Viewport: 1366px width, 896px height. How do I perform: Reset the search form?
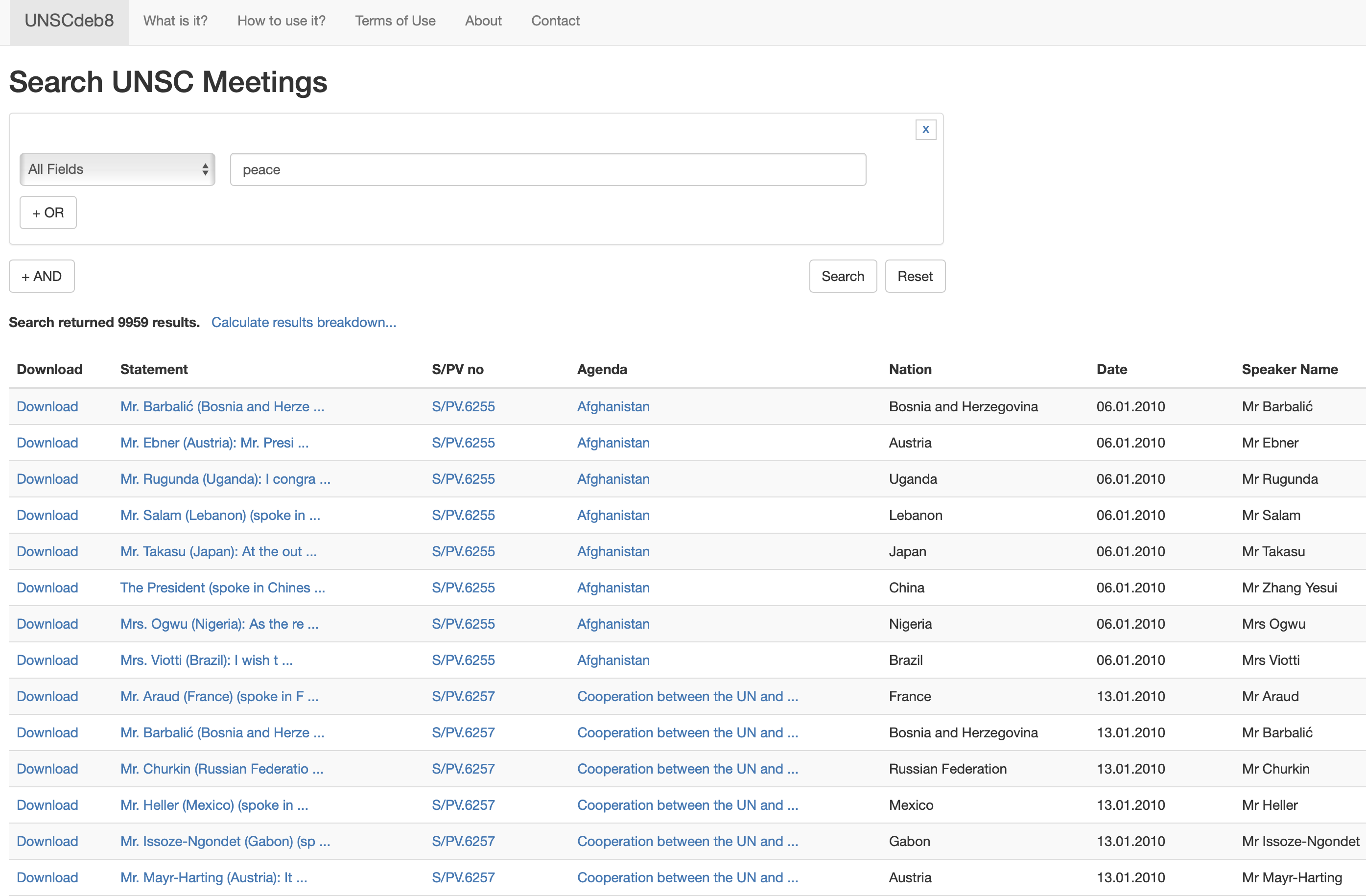(914, 276)
